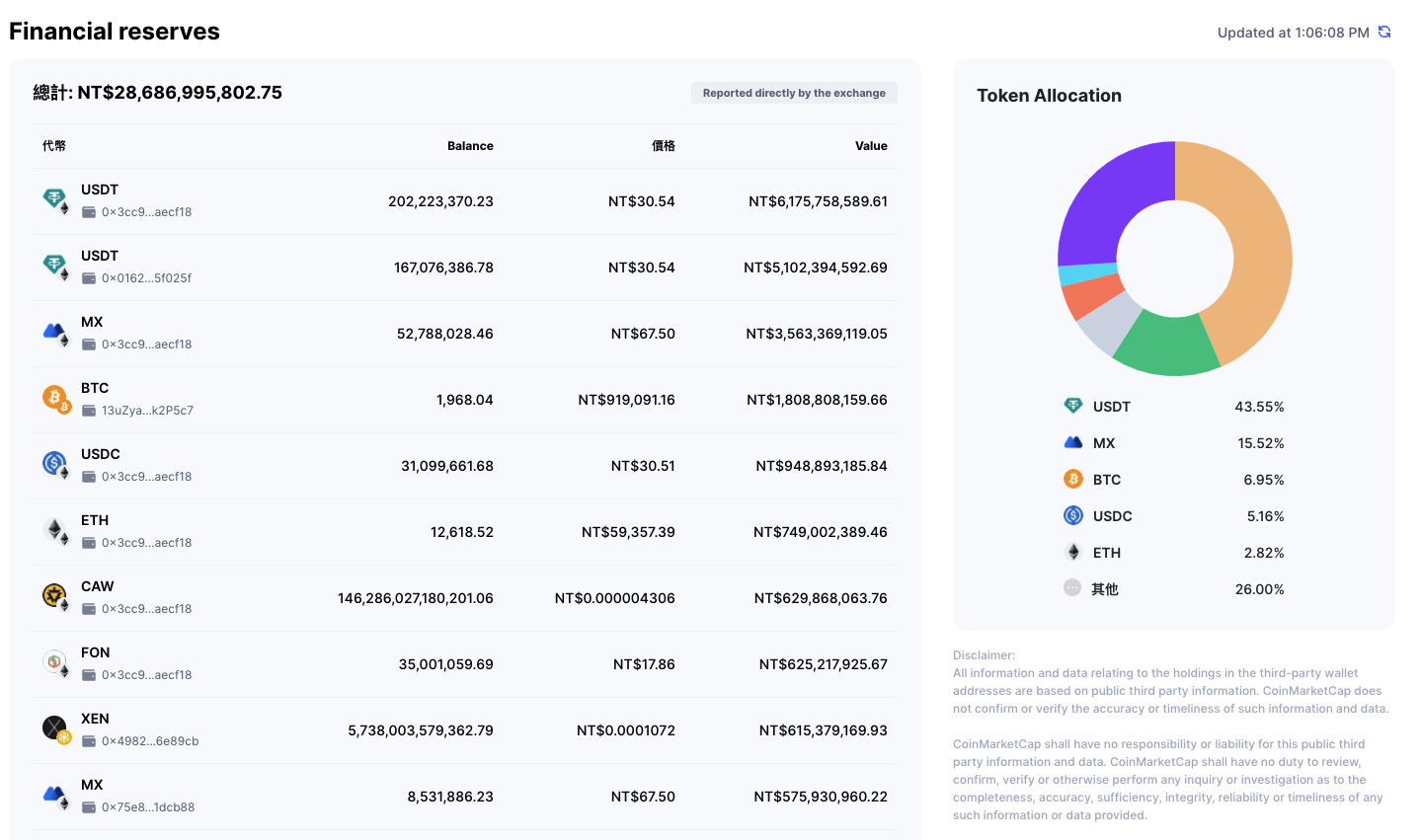Image resolution: width=1421 pixels, height=840 pixels.
Task: Click the XEN token icon in the reserves table
Action: pyautogui.click(x=55, y=729)
